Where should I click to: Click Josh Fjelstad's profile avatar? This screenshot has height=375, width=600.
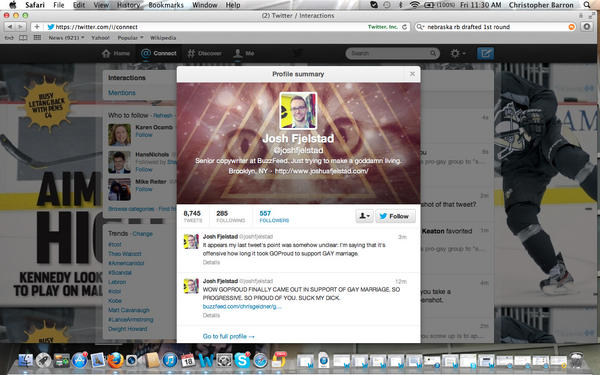click(x=298, y=111)
